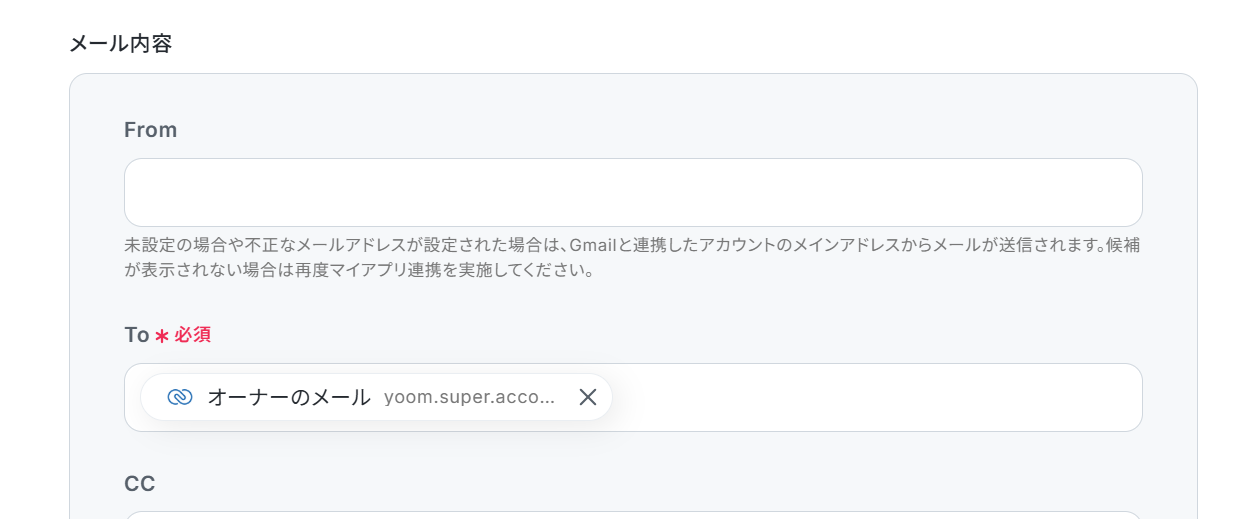Focus the CC input field
1245x519 pixels.
click(633, 515)
